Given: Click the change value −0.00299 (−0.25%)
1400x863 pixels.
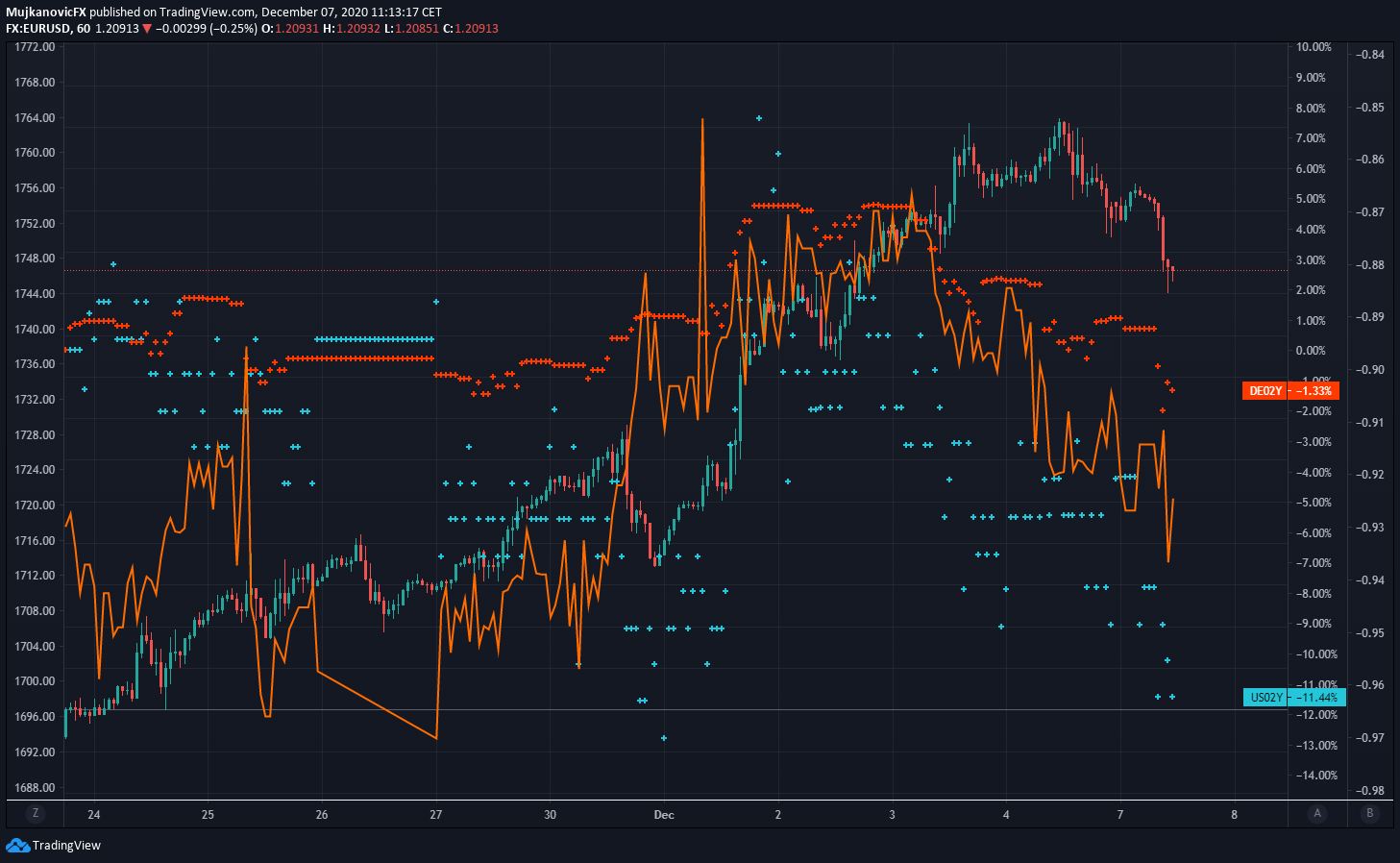Looking at the screenshot, I should pos(207,29).
